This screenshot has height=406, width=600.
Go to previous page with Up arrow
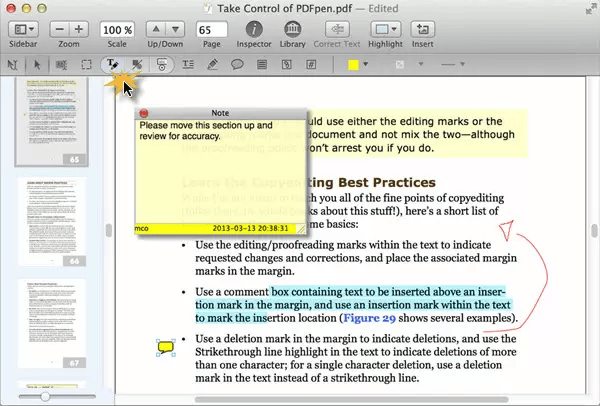click(156, 29)
